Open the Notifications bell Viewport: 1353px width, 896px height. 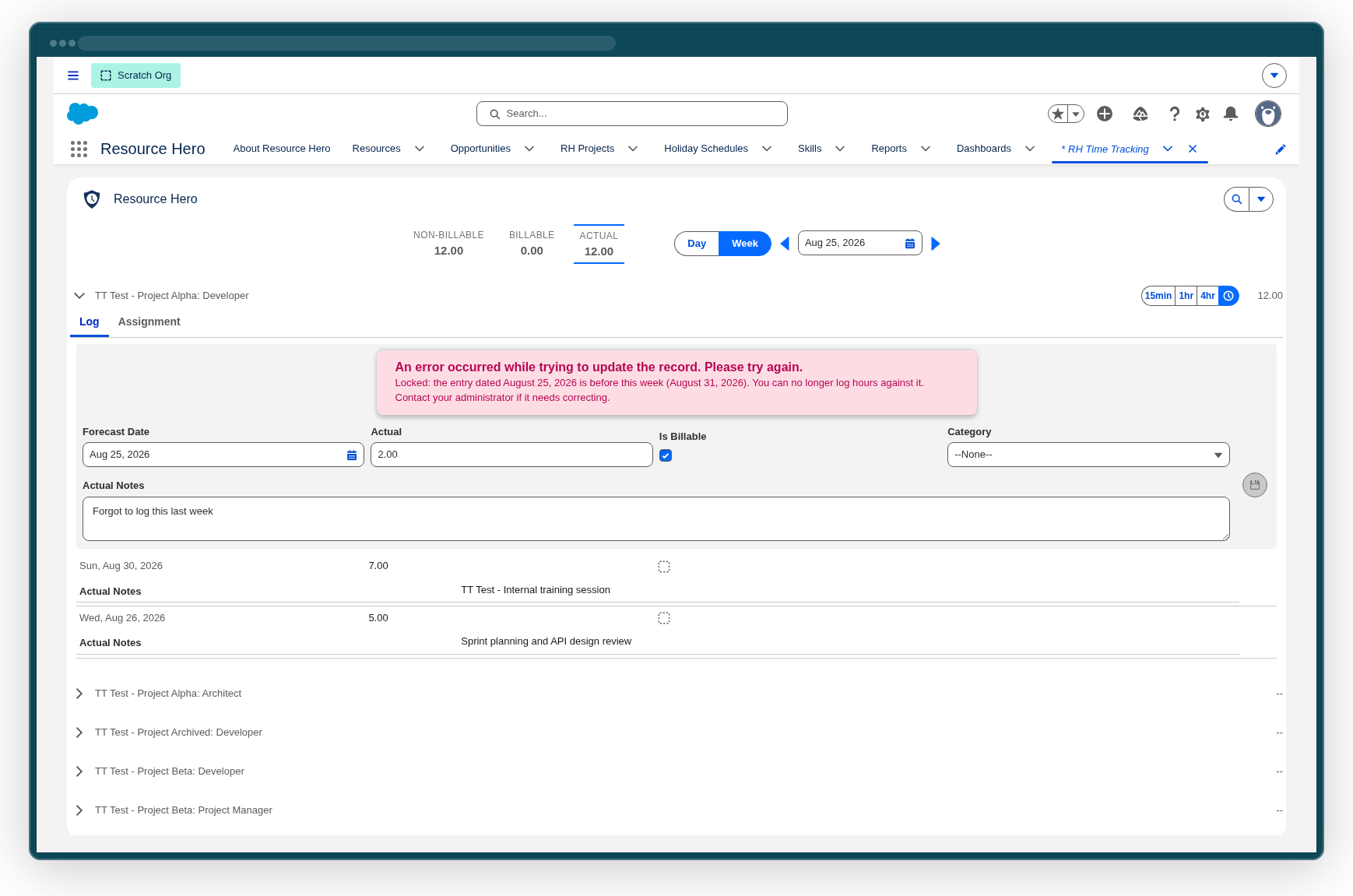click(x=1231, y=114)
